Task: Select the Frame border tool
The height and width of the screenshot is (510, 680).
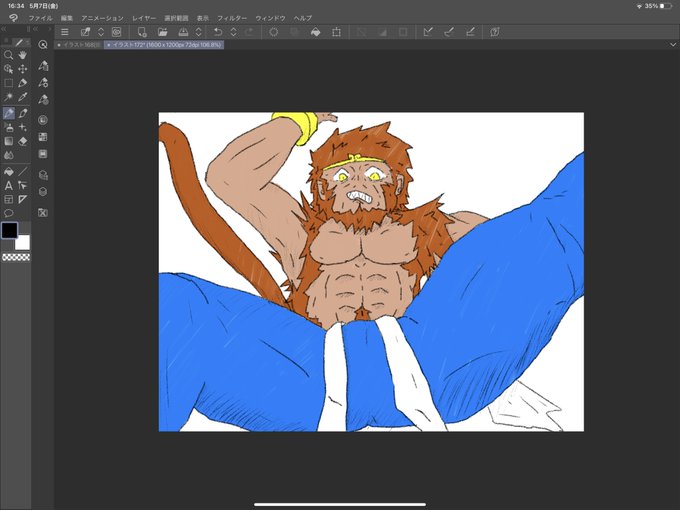Action: coord(8,199)
